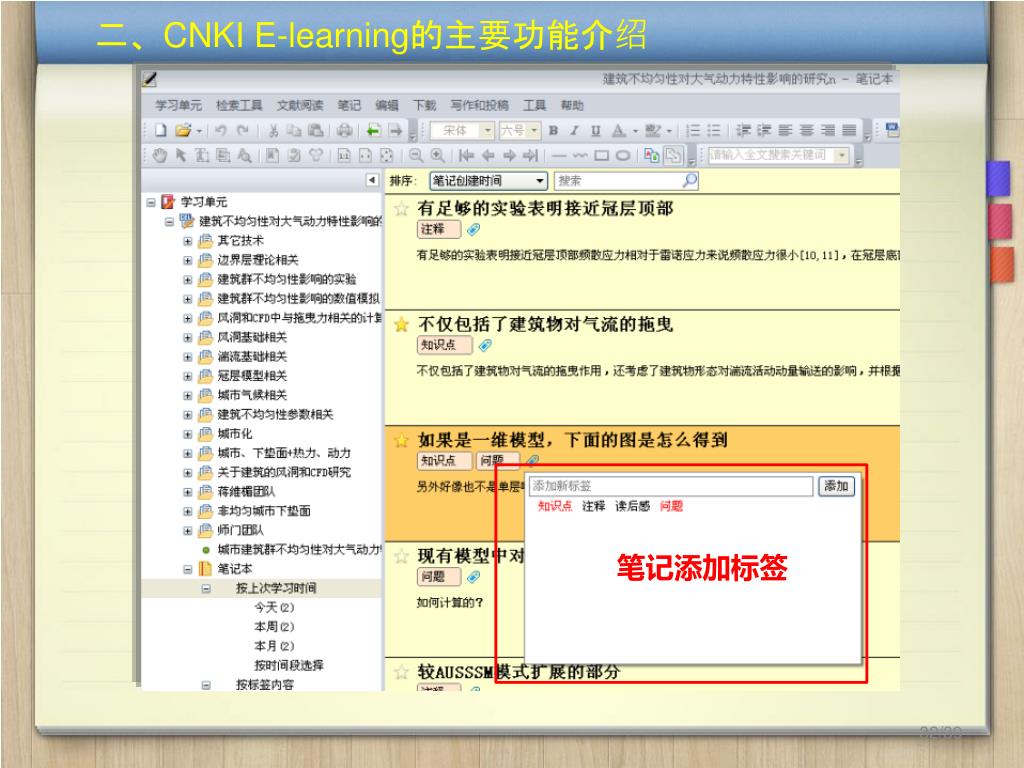Expand the 其它技术 tree node
This screenshot has width=1024, height=768.
tap(187, 241)
